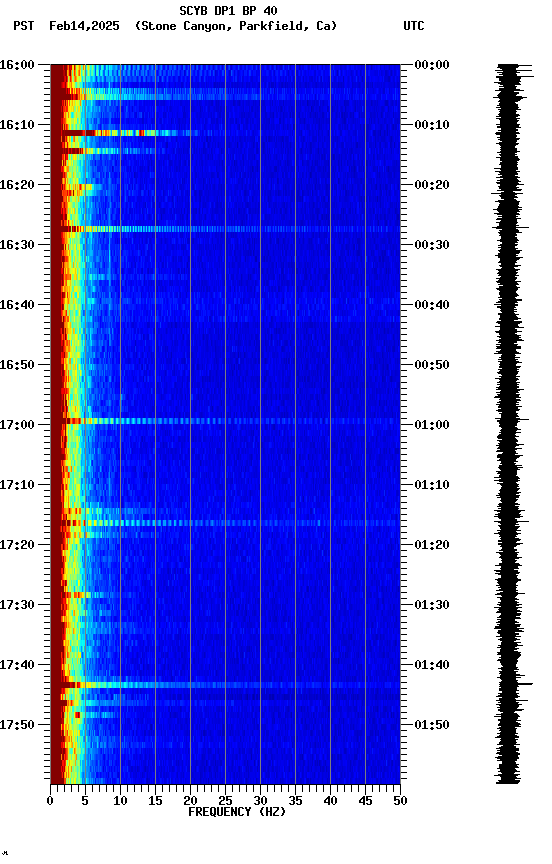Click the "16:20" PST time label
The image size is (552, 864).
point(17,185)
